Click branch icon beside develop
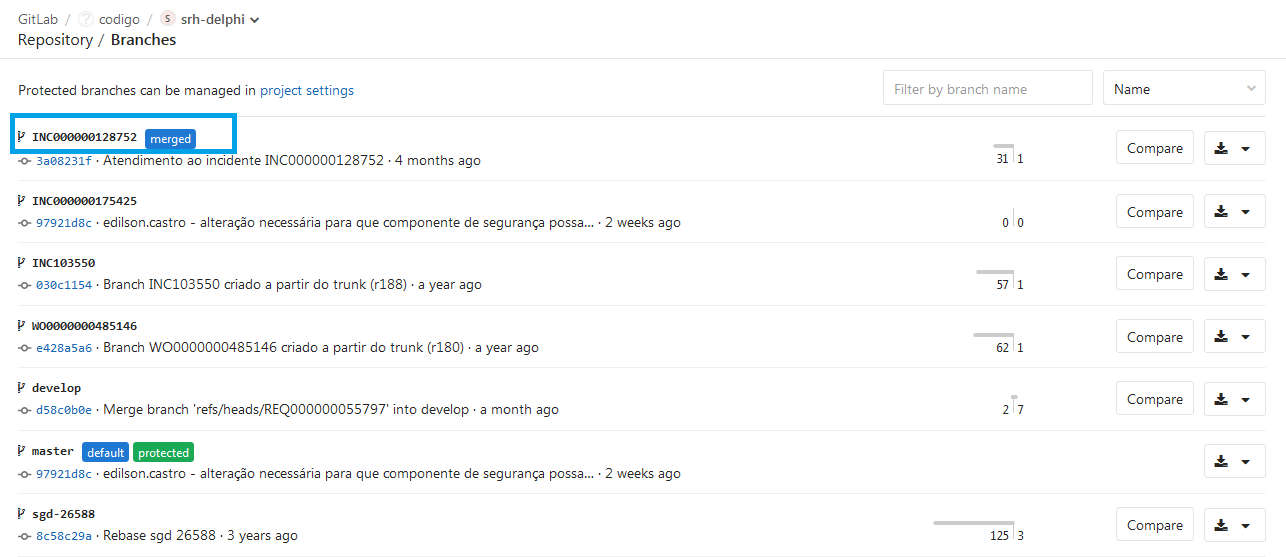 (x=22, y=387)
